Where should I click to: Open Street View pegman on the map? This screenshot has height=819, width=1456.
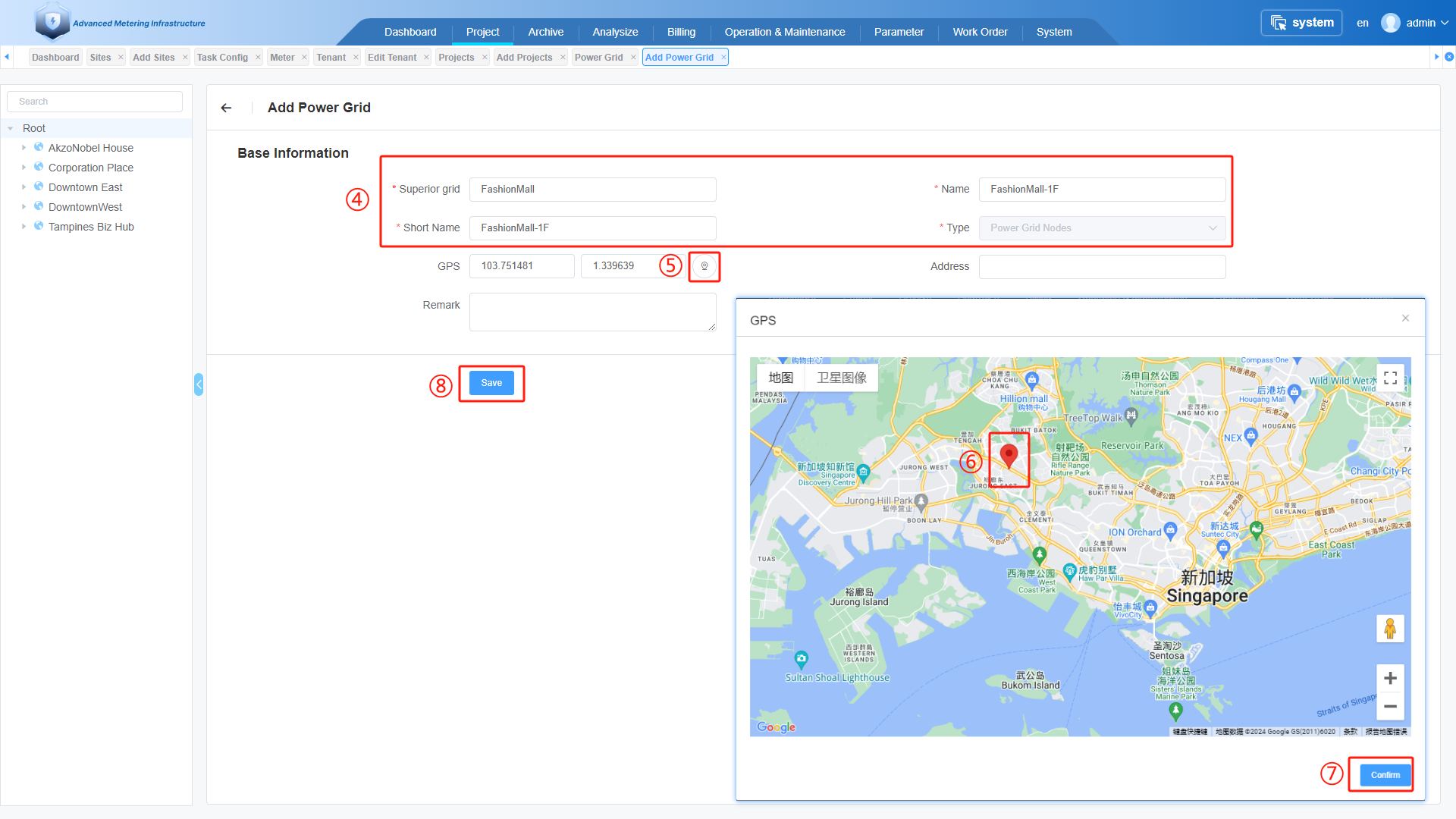click(1390, 629)
